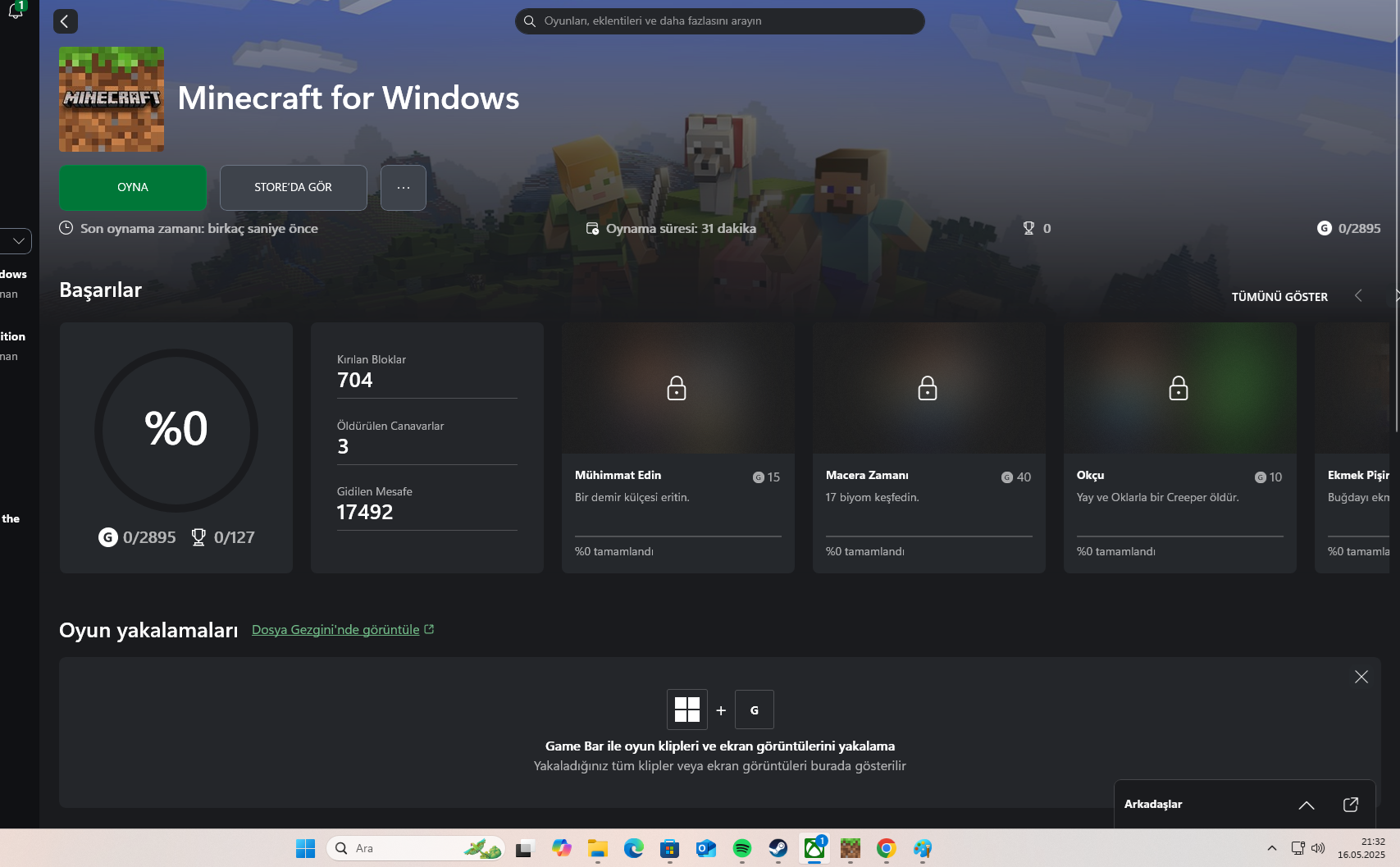This screenshot has width=1400, height=867.
Task: Open Outlook from the taskbar
Action: tap(706, 848)
